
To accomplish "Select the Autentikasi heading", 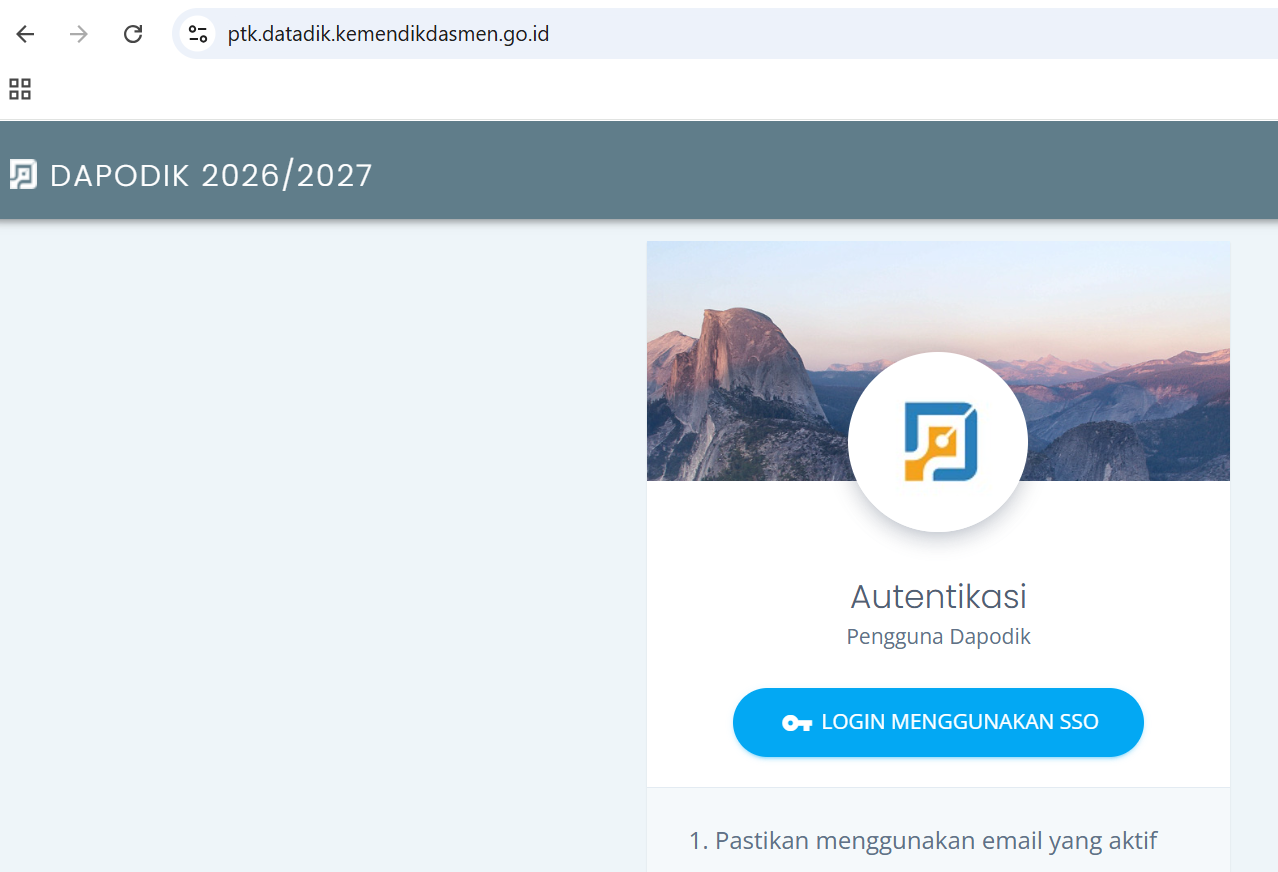I will [938, 596].
